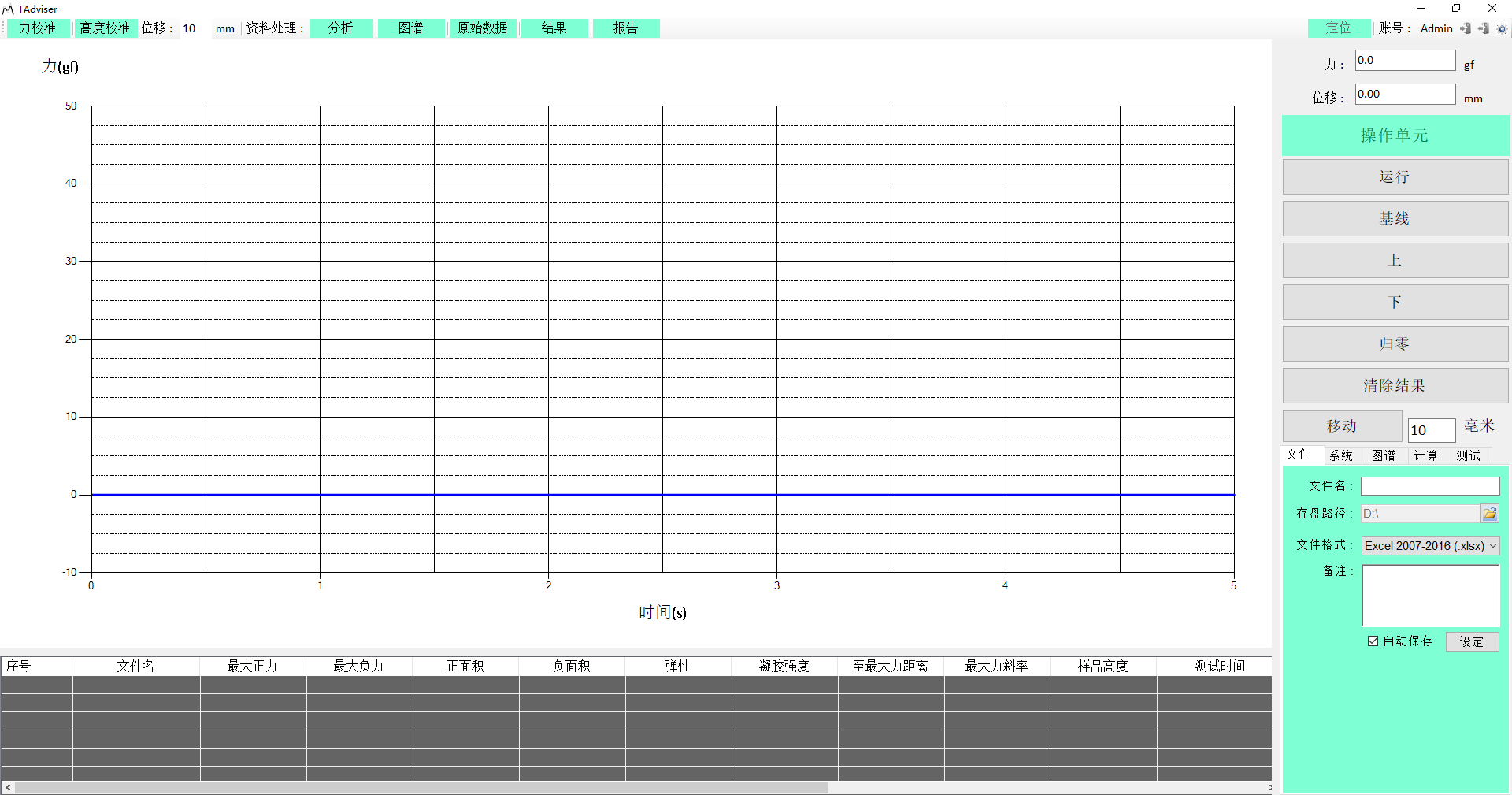Switch to the 系统 tab
This screenshot has height=795, width=1512.
pyautogui.click(x=1340, y=455)
